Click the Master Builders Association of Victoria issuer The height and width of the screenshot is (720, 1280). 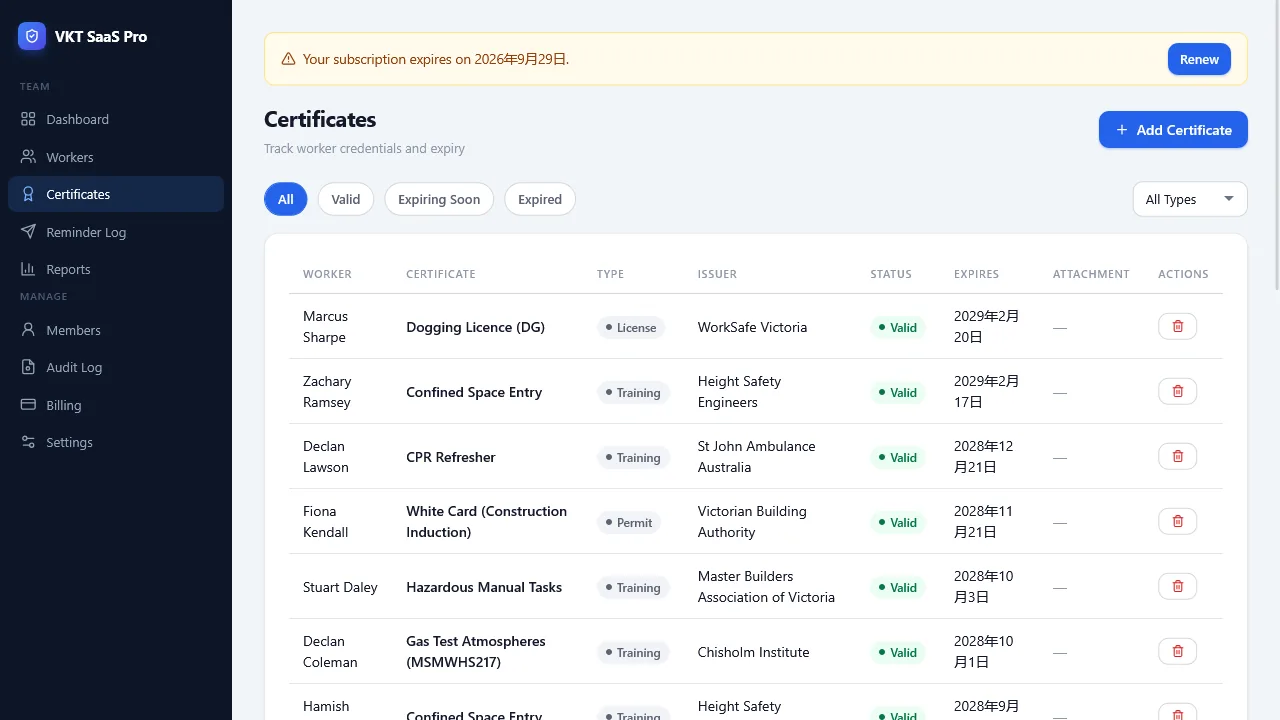click(766, 587)
